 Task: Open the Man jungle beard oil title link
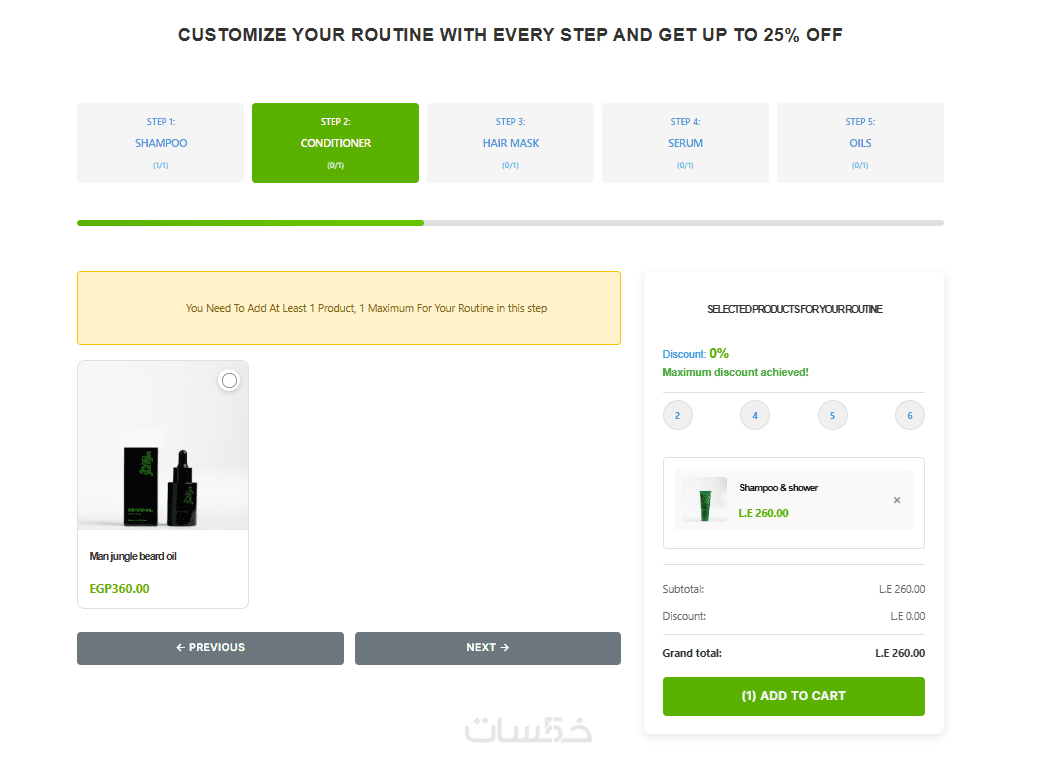[133, 556]
